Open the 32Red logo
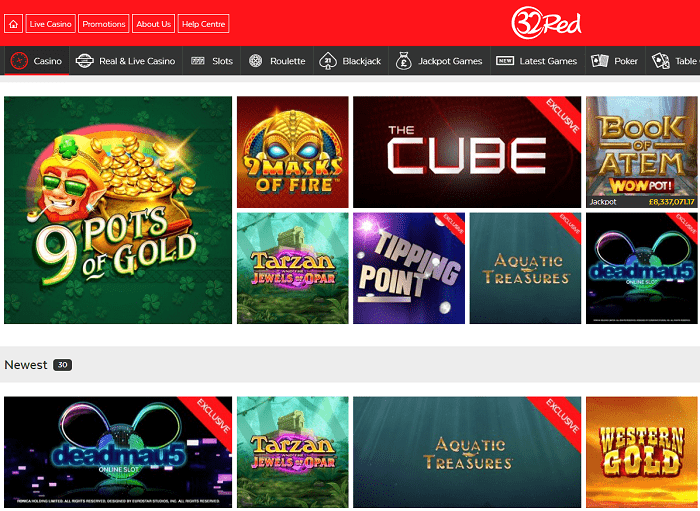 coord(546,23)
